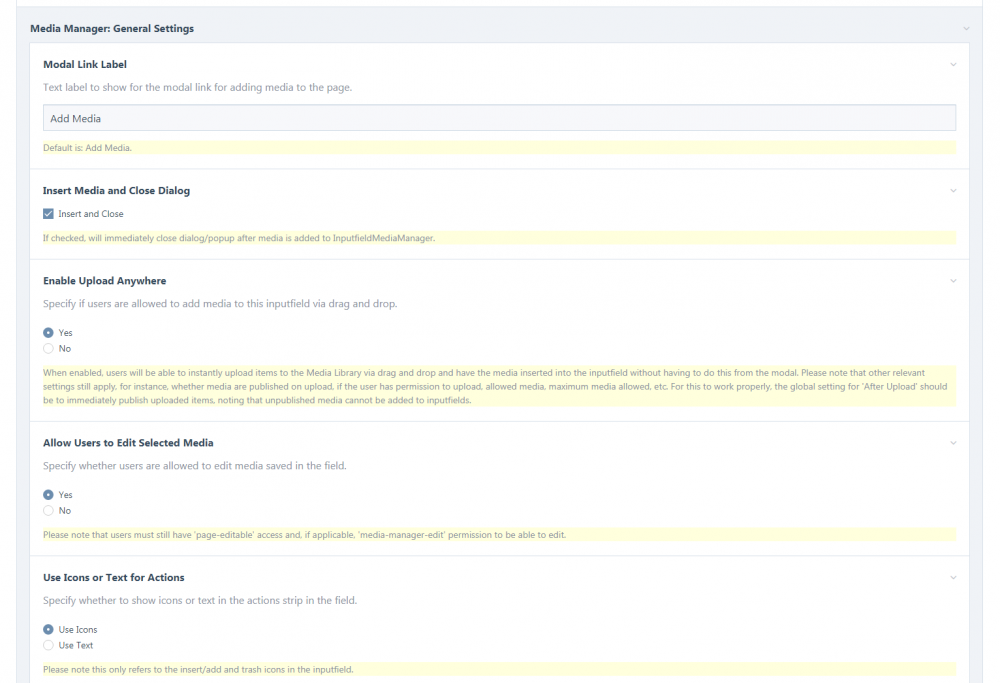Screen dimensions: 1000x683
Task: Collapse the Enable Upload Anywhere section
Action: 952,280
